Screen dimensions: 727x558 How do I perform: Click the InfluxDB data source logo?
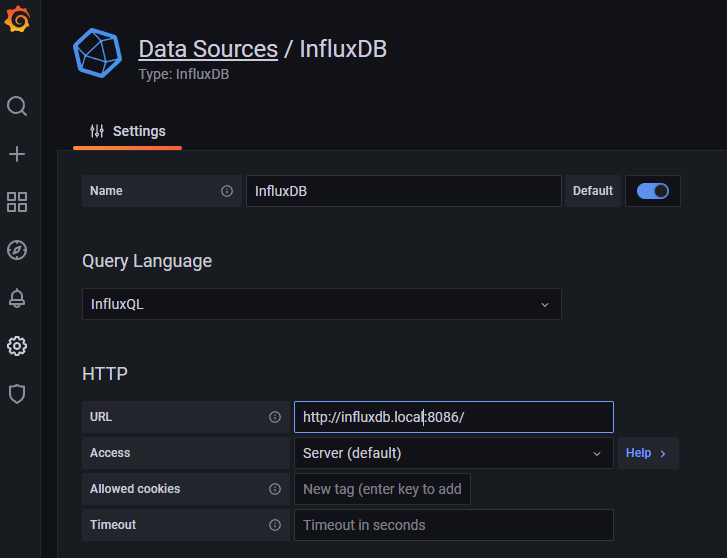tap(97, 53)
